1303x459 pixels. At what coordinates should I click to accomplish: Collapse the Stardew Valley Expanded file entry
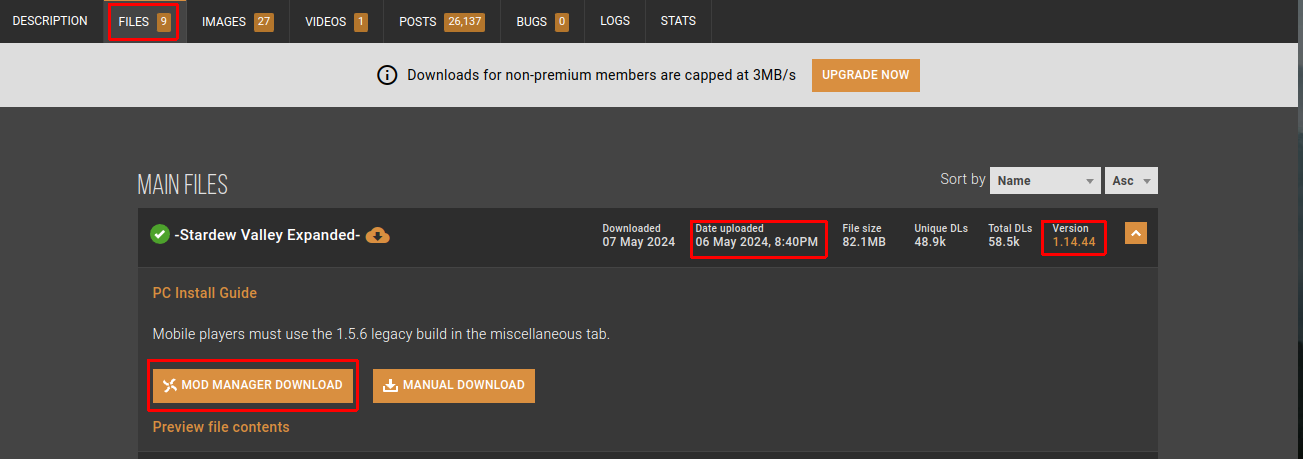coord(1135,234)
